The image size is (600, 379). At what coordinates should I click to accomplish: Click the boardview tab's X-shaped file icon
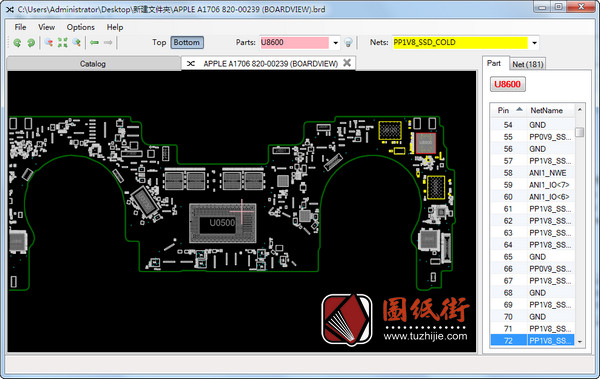(191, 64)
